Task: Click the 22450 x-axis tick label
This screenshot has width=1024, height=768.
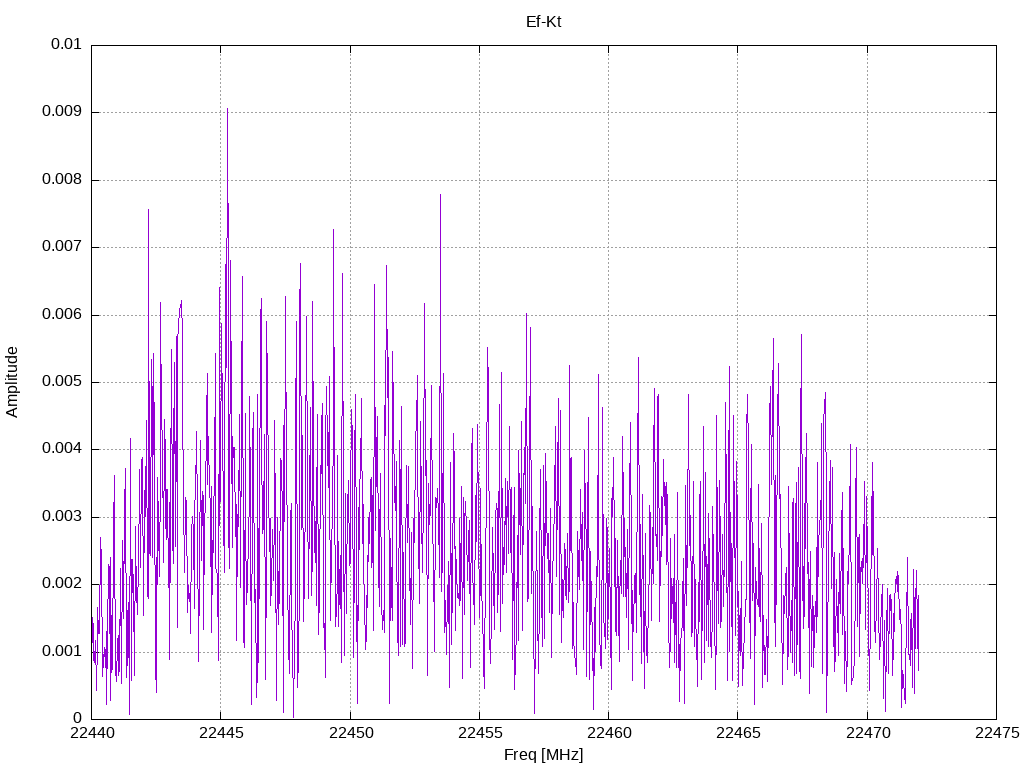Action: pos(351,733)
